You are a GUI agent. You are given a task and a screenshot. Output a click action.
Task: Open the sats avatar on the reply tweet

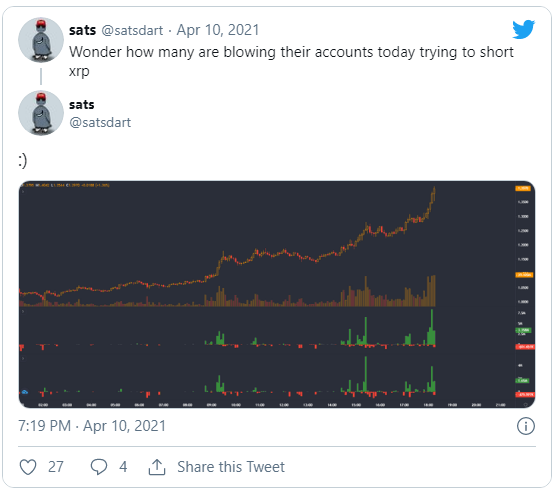[x=41, y=113]
